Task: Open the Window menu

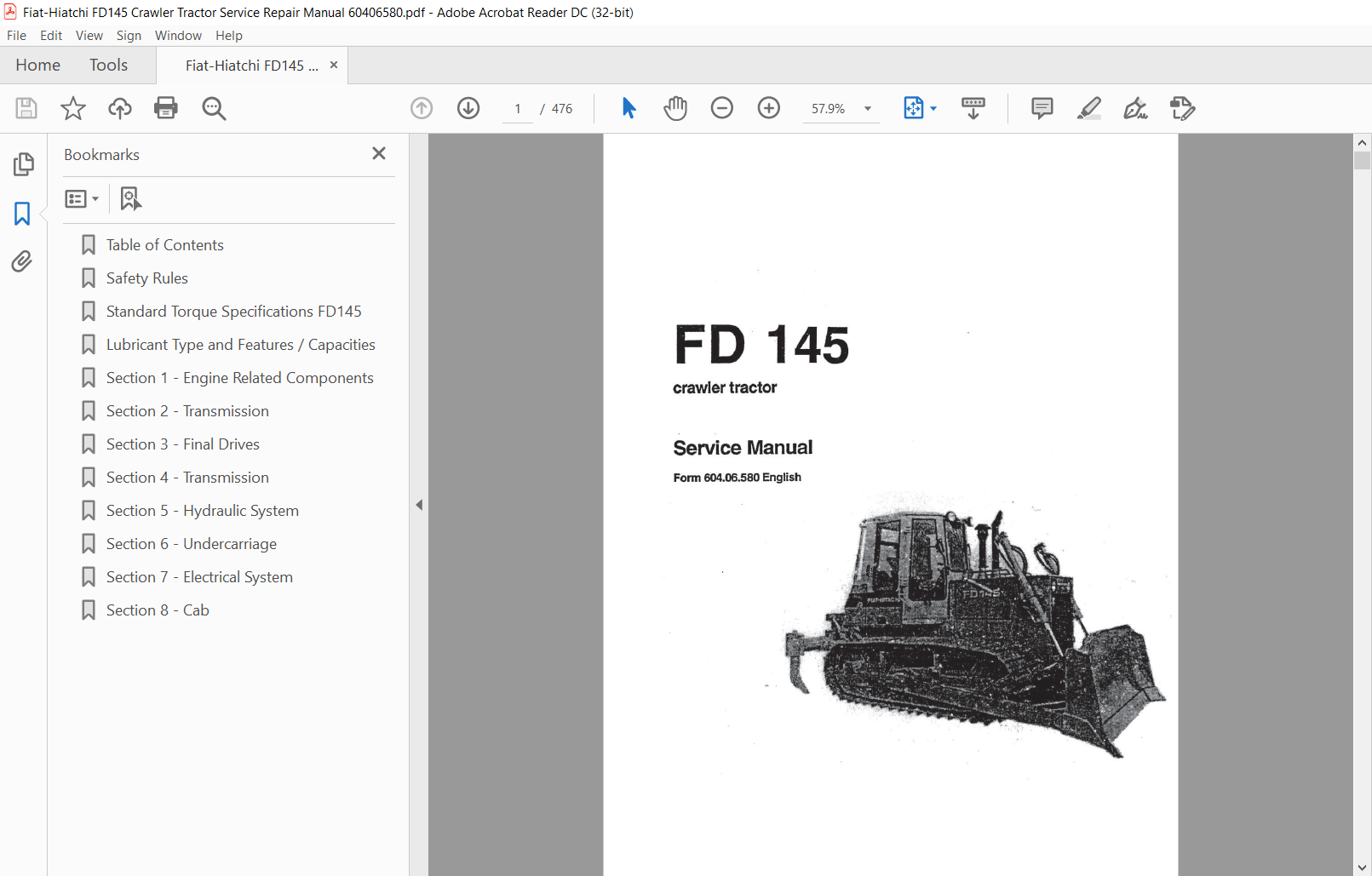Action: [178, 36]
